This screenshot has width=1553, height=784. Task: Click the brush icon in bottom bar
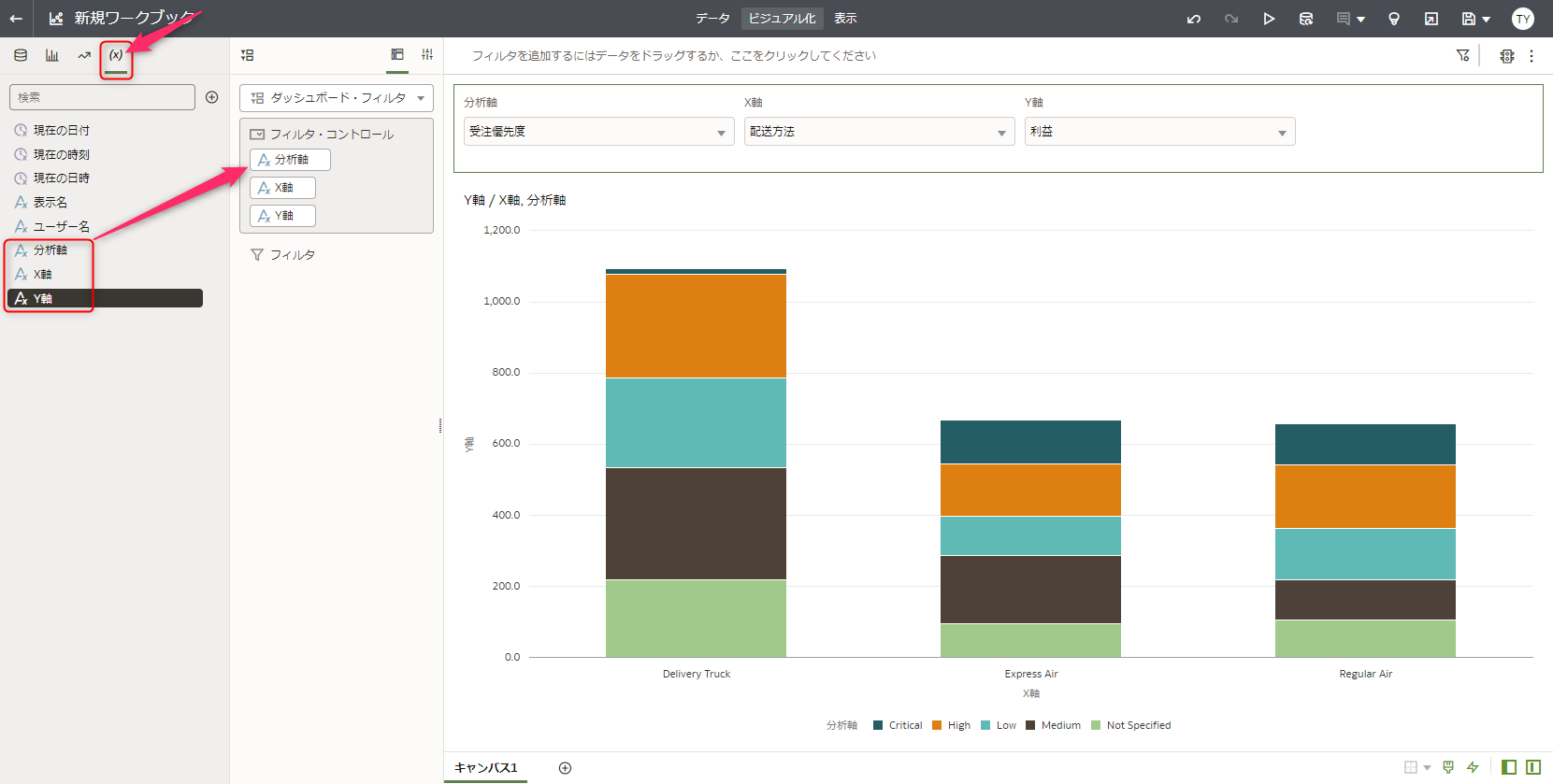tap(1448, 767)
